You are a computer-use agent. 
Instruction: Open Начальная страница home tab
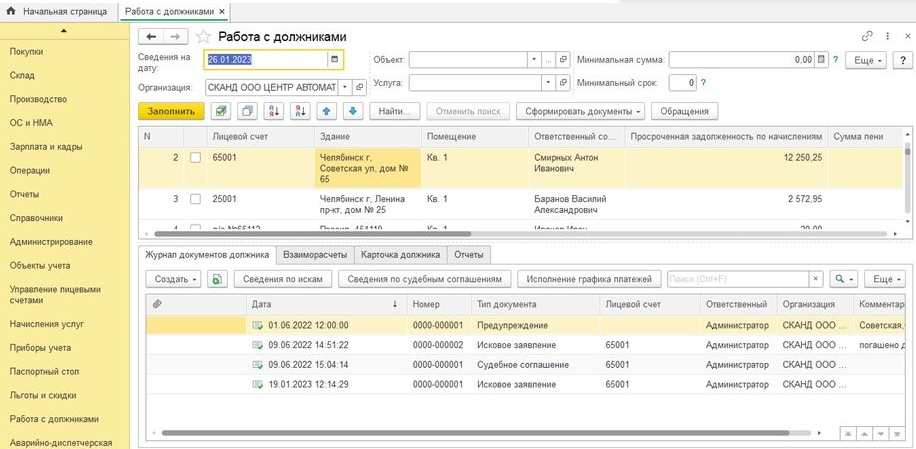point(57,11)
